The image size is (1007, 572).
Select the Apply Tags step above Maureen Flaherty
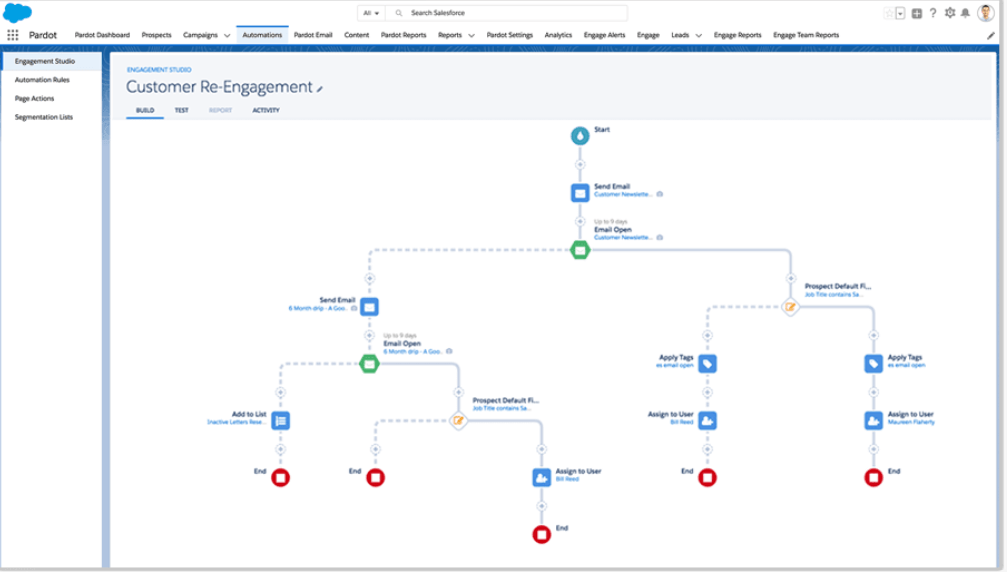point(873,364)
